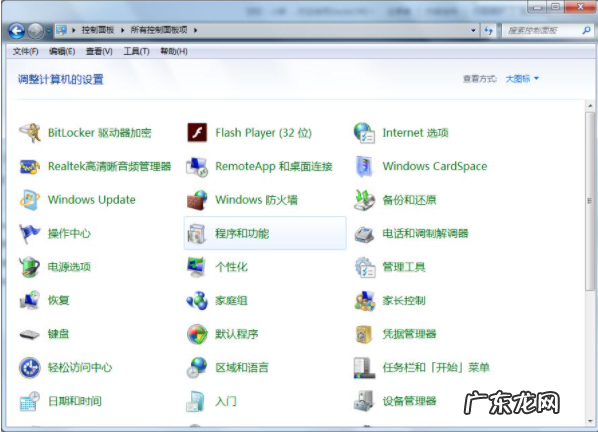Open the 区域和语言 globe icon
This screenshot has height=432, width=598.
coord(197,368)
